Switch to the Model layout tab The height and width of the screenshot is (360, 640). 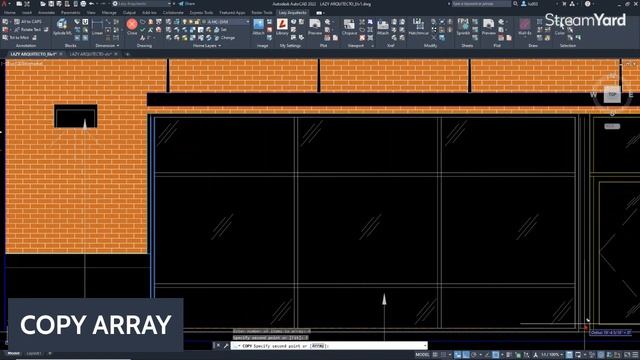(13, 353)
